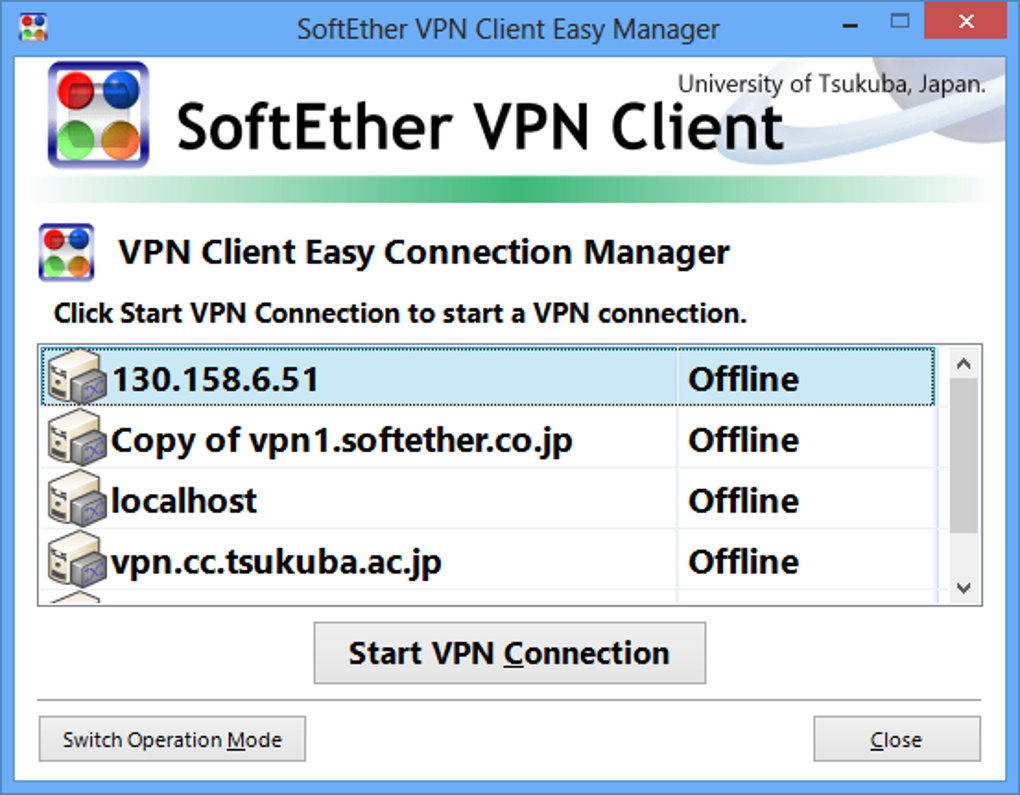Click the Close button
This screenshot has height=795, width=1020.
click(x=895, y=739)
